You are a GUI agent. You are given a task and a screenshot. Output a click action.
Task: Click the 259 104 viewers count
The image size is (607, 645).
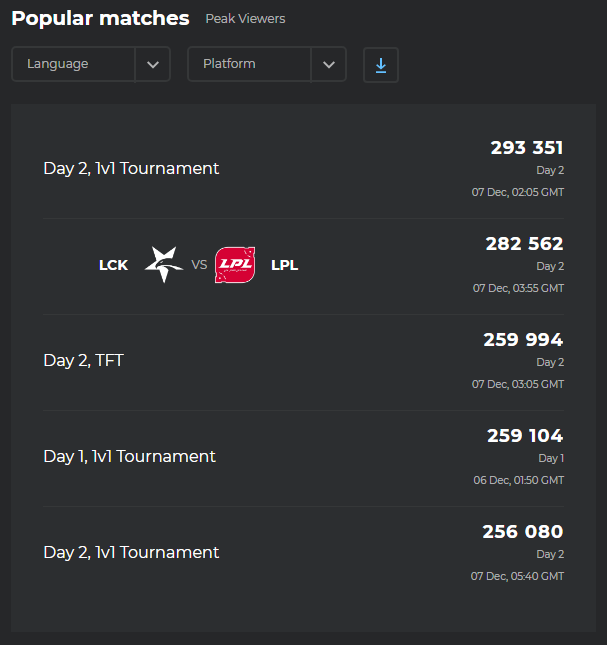(x=525, y=436)
